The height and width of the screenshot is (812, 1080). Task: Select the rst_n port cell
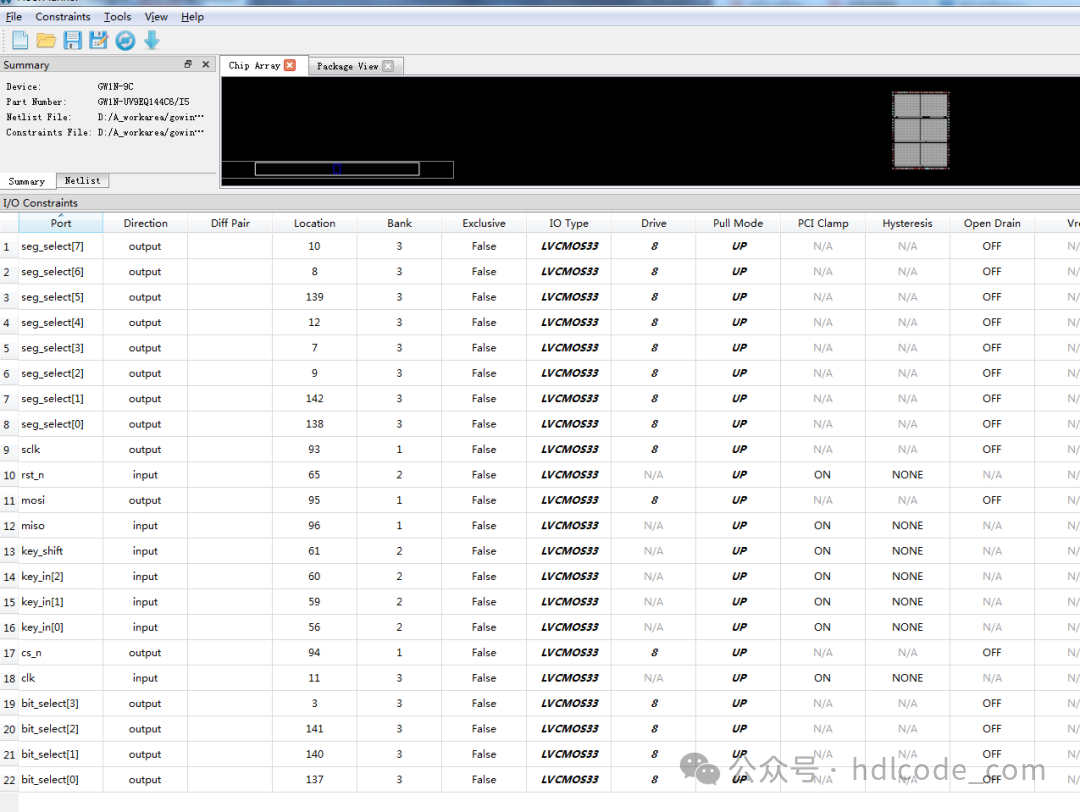61,475
